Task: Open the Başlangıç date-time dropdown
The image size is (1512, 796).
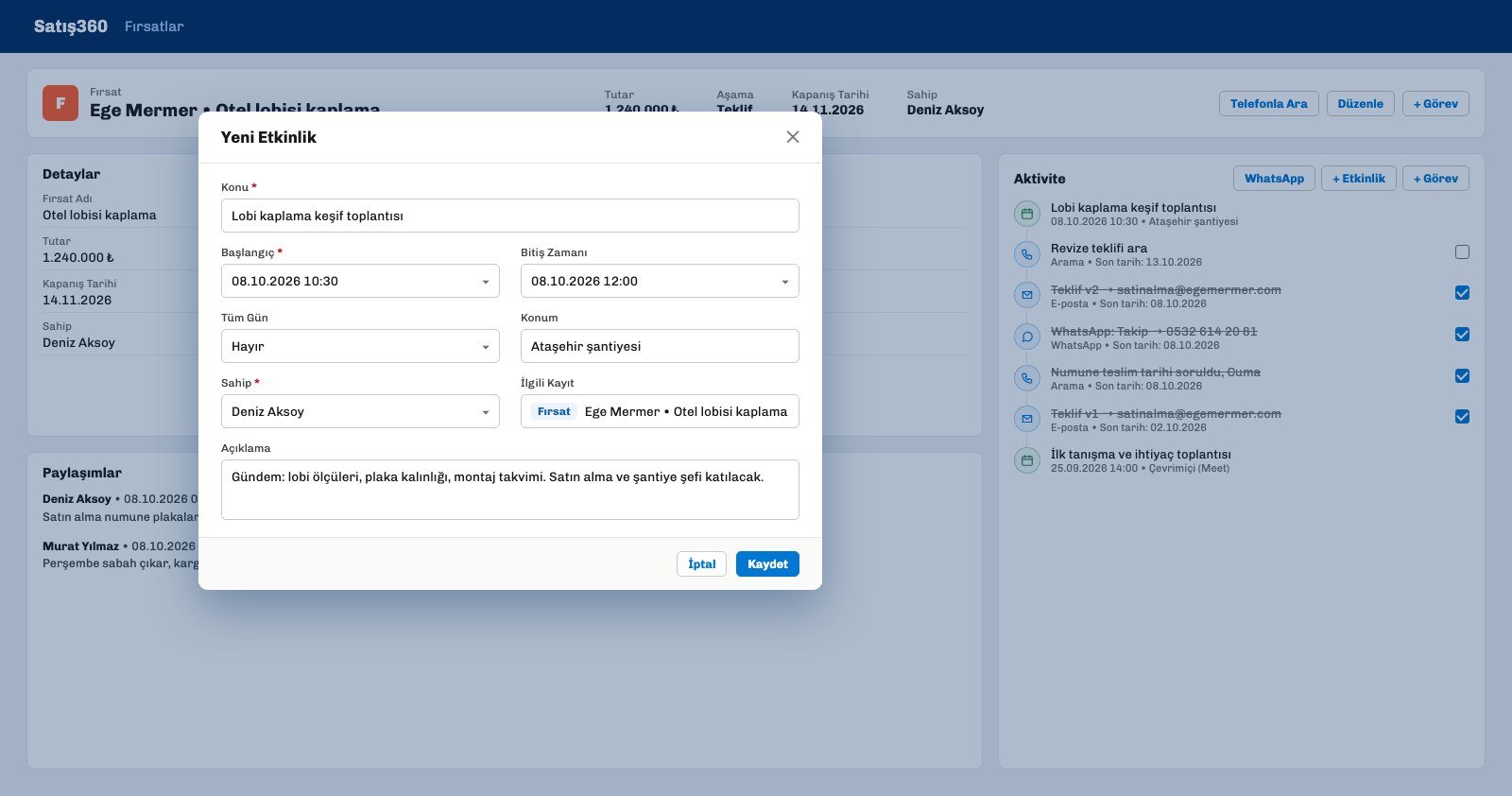Action: [360, 281]
